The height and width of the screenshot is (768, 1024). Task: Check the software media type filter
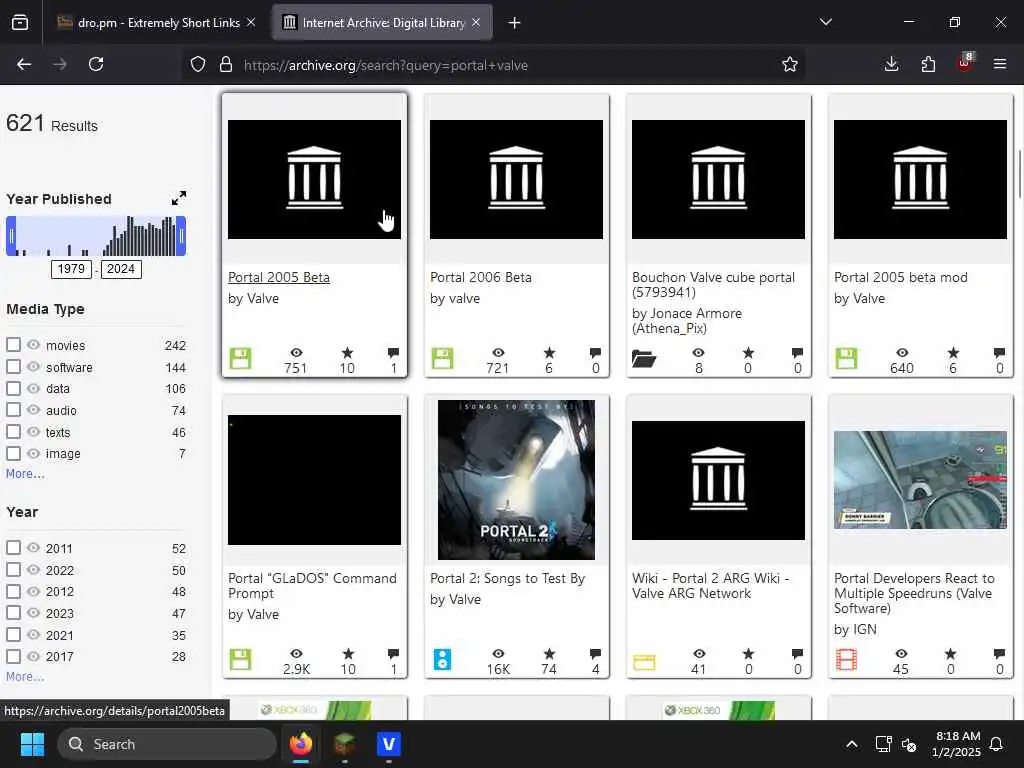tap(13, 366)
